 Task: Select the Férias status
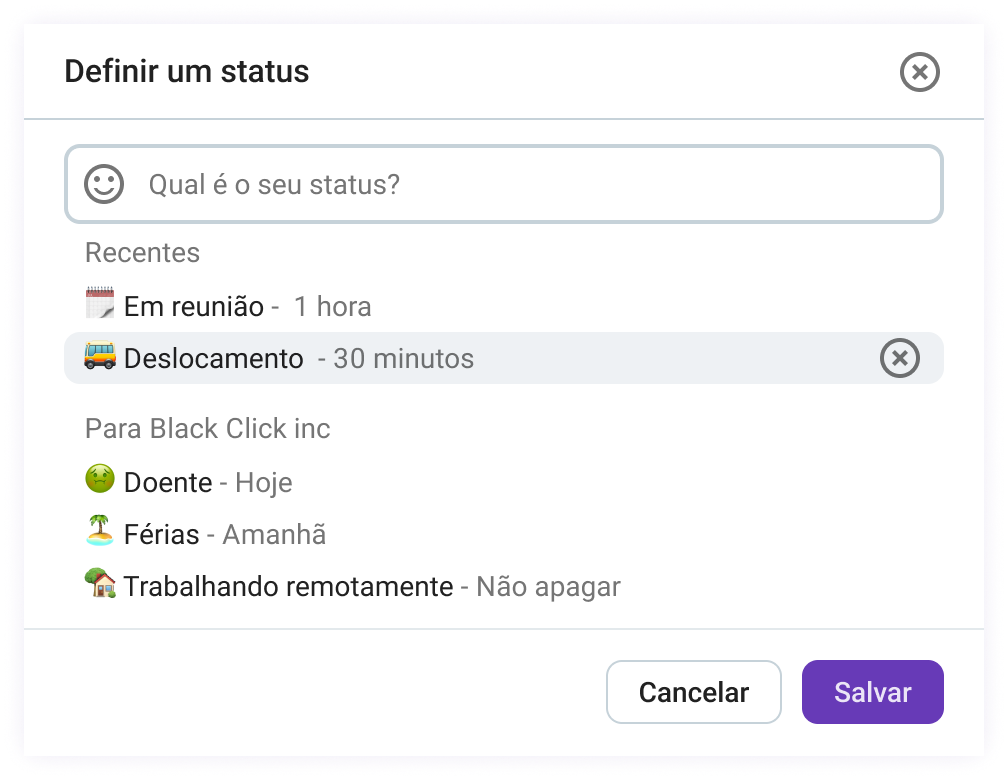click(160, 533)
